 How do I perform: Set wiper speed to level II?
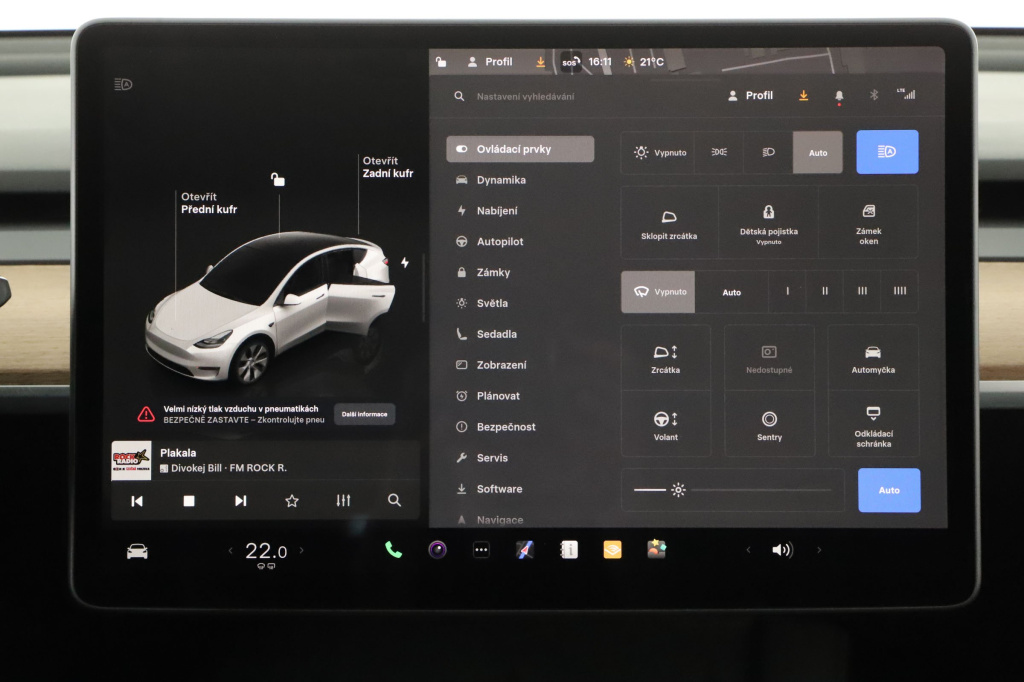pyautogui.click(x=825, y=291)
